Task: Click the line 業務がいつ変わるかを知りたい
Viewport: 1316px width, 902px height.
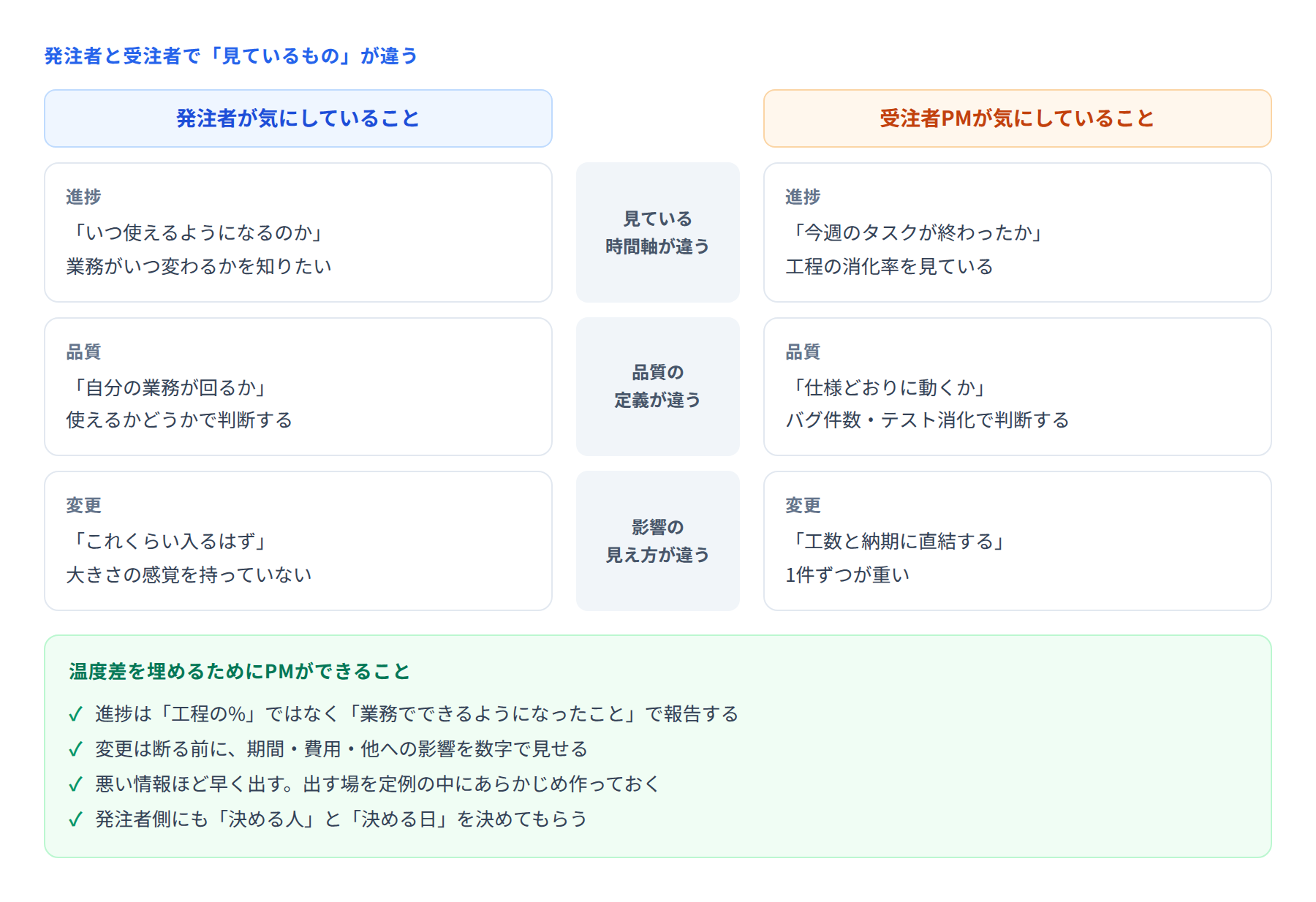Action: 199,266
